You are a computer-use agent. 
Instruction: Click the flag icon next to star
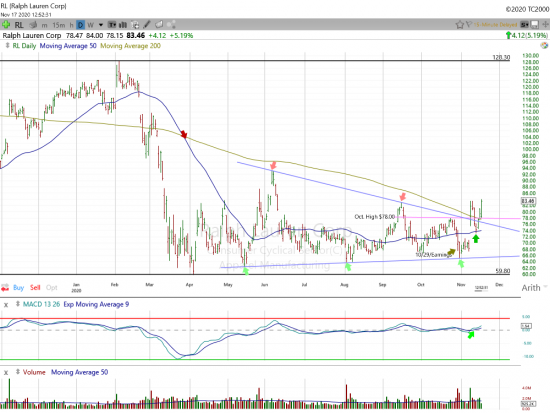(468, 25)
